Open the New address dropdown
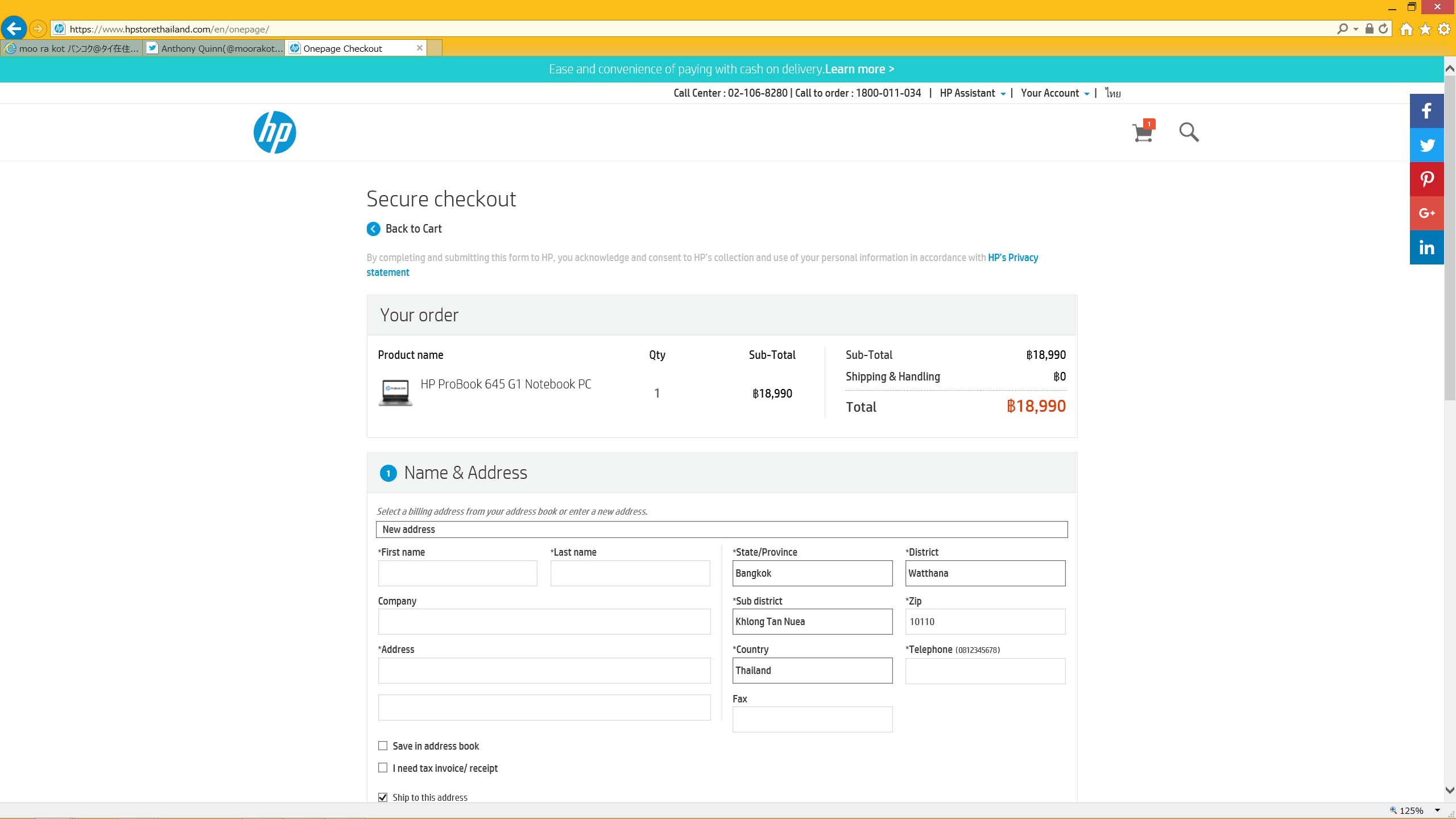The width and height of the screenshot is (1456, 819). click(722, 530)
